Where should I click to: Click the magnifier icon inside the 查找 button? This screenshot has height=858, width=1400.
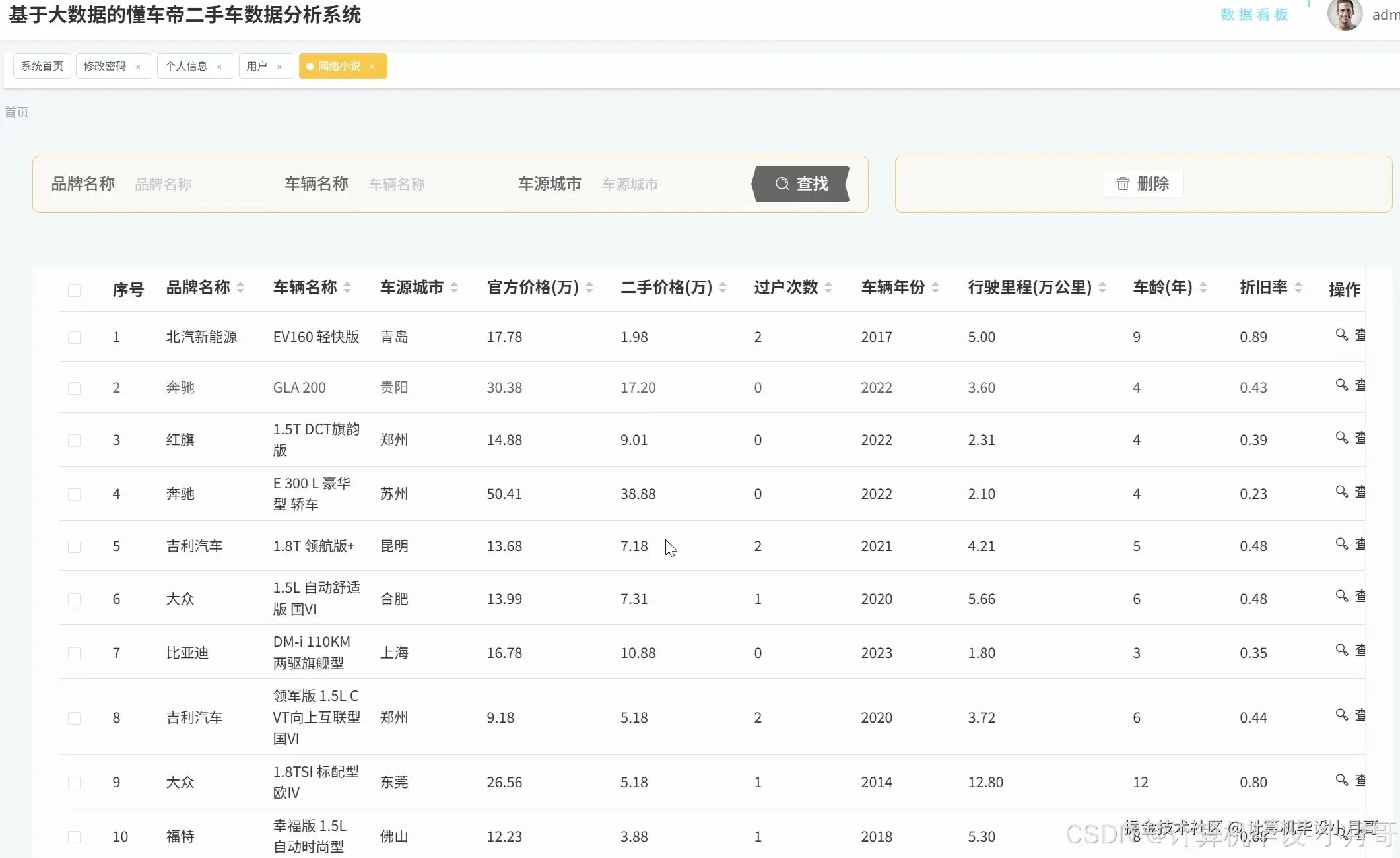point(782,183)
